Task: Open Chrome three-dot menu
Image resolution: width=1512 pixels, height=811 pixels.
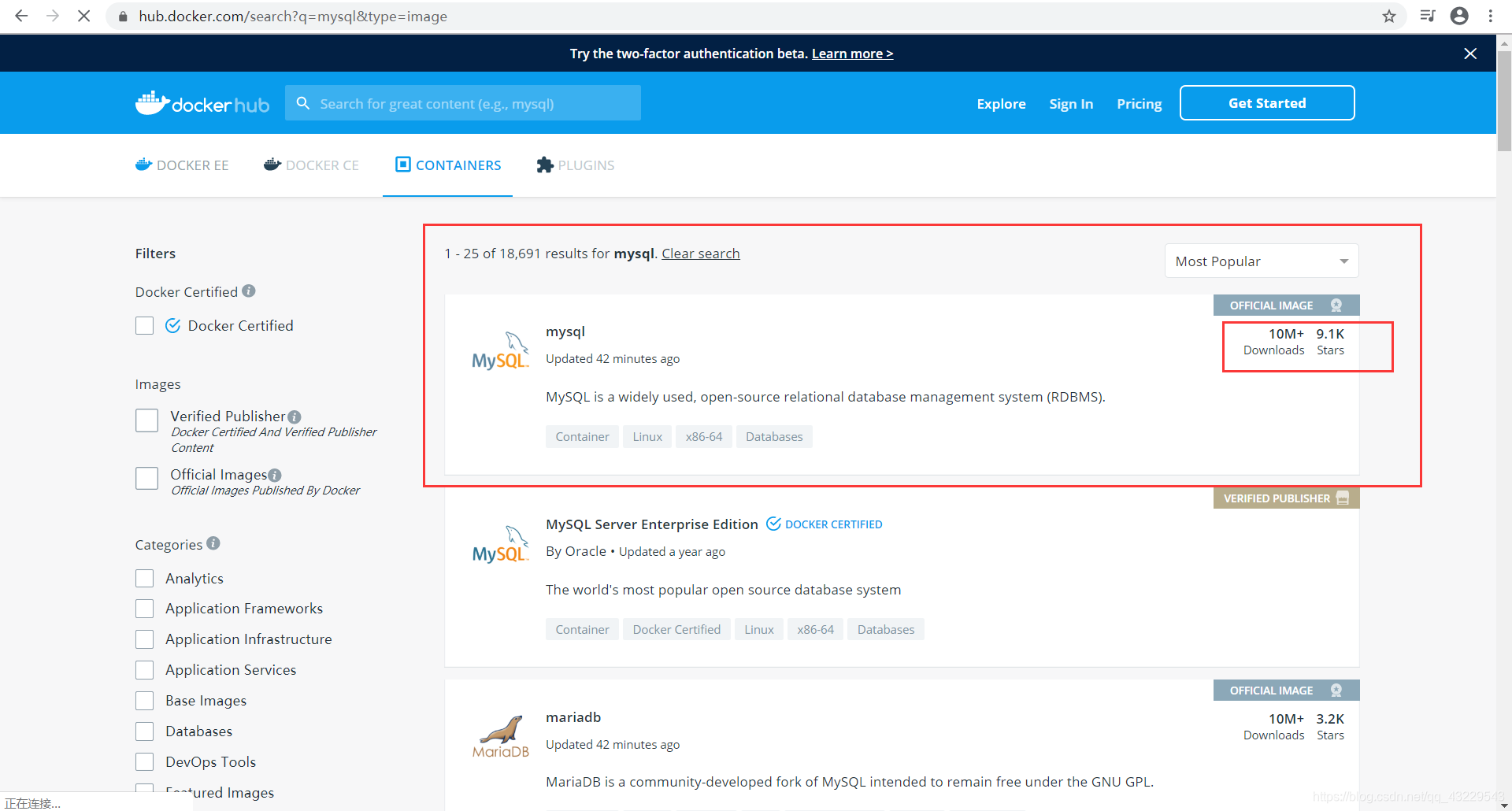Action: pos(1491,16)
